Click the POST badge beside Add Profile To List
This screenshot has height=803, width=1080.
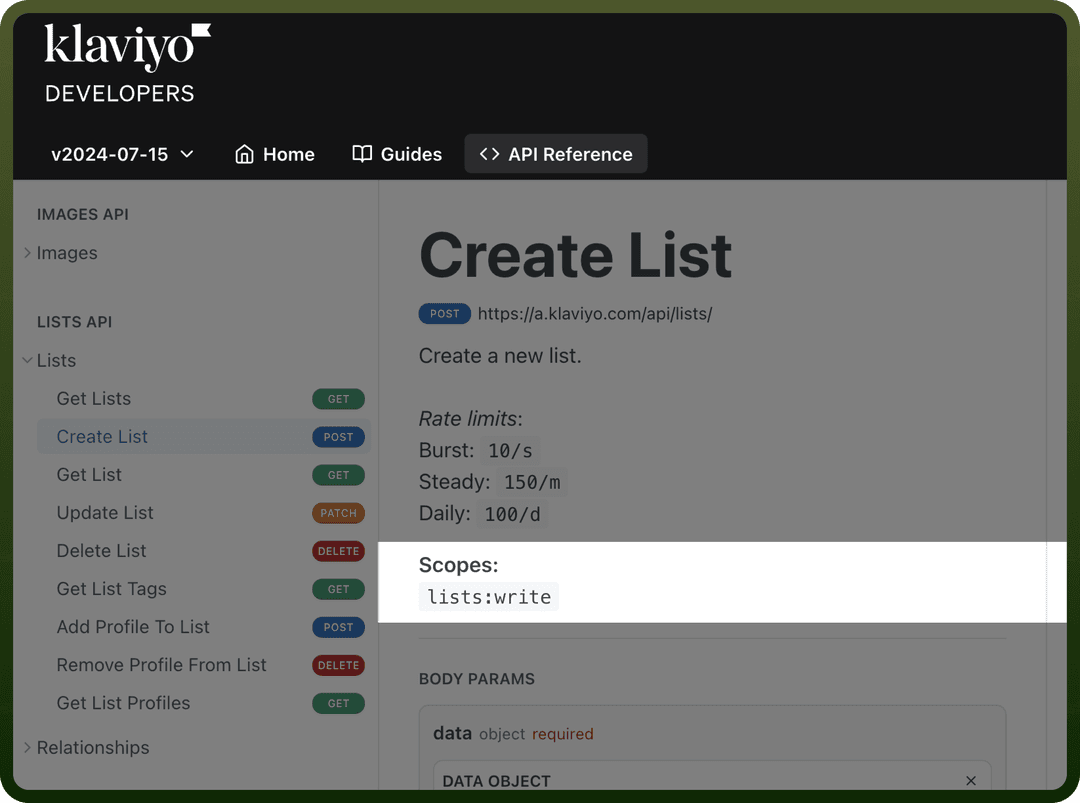[x=338, y=627]
